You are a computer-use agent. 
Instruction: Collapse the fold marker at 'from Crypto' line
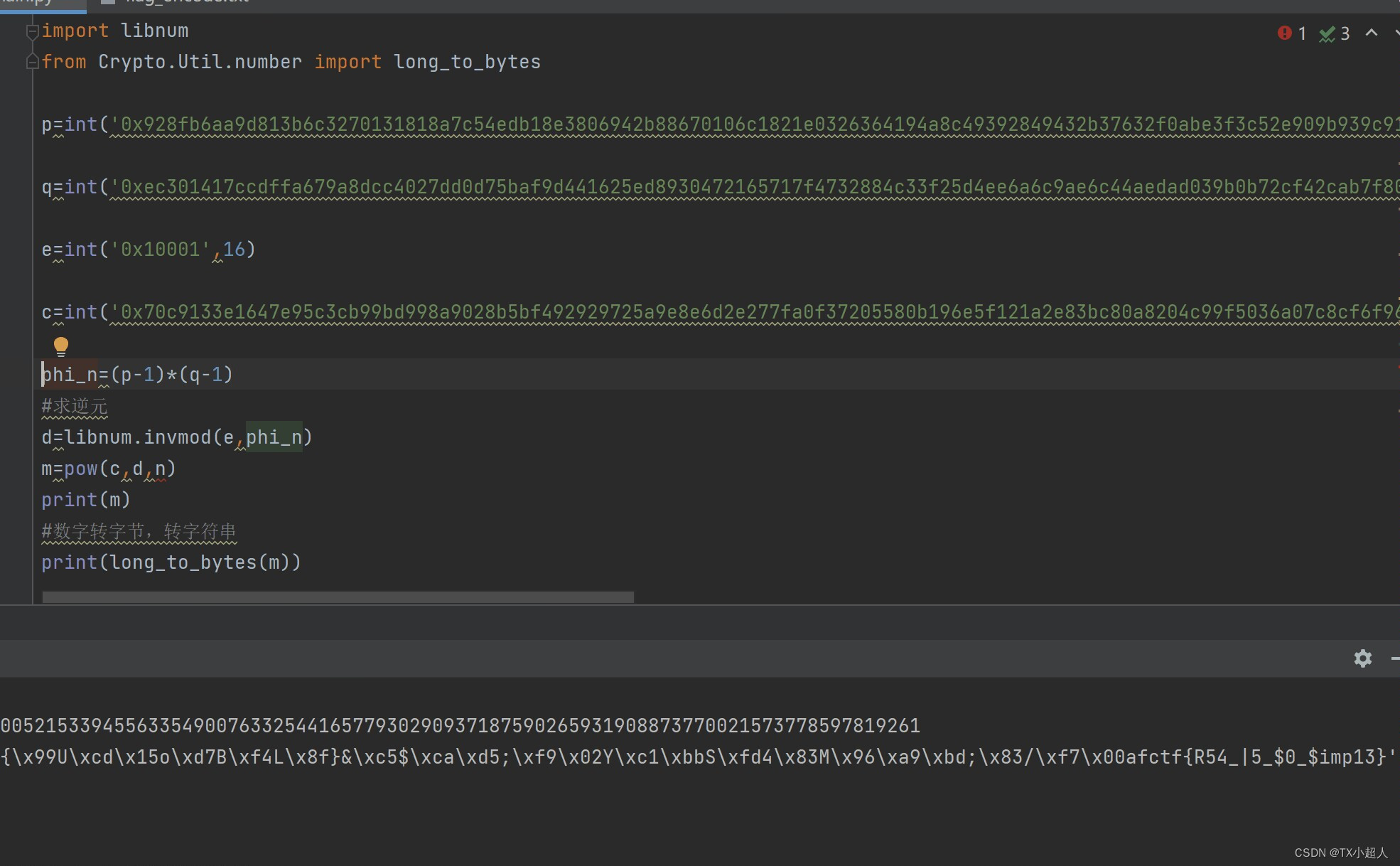[x=31, y=63]
